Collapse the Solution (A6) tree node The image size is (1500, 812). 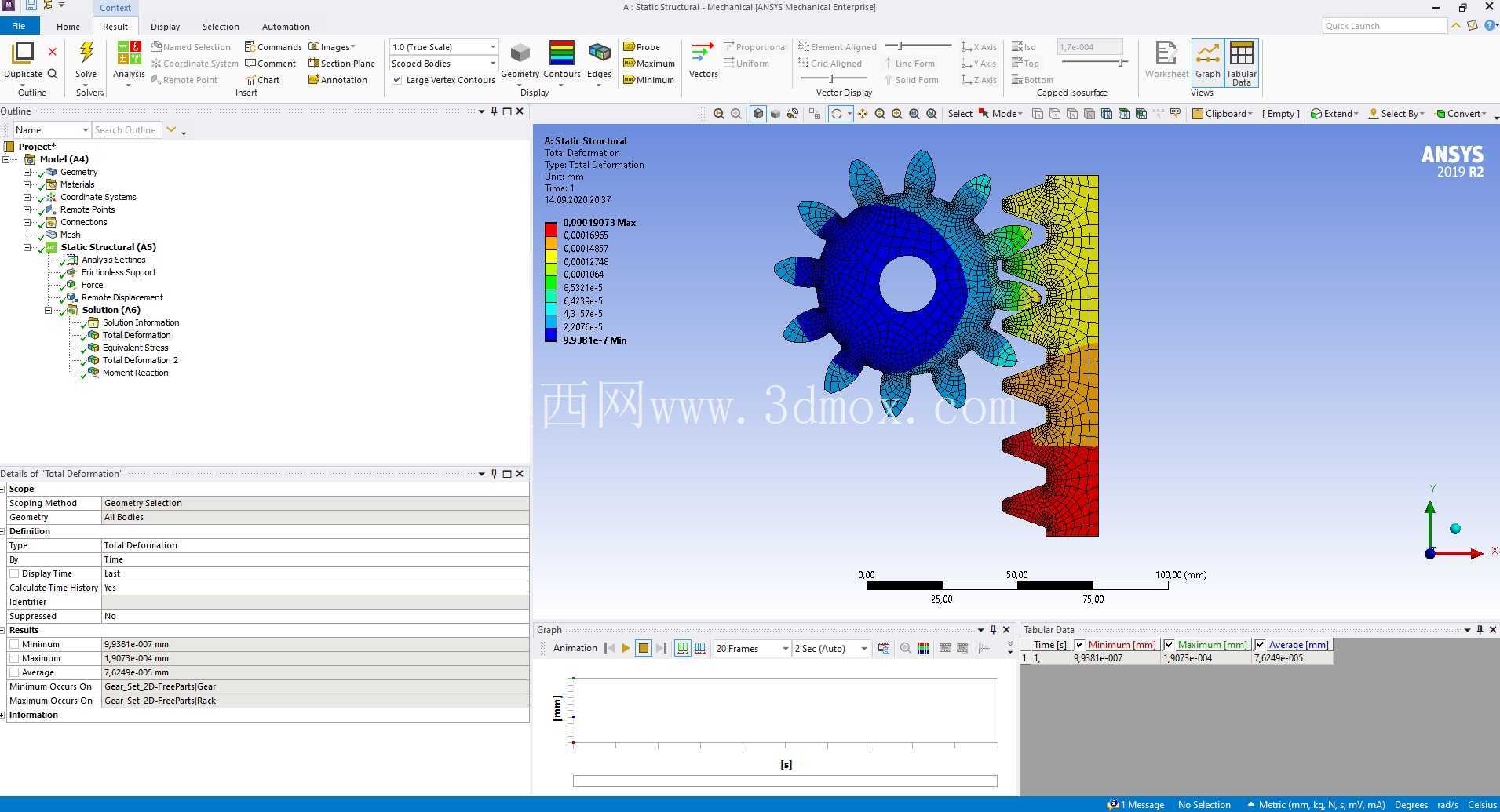click(48, 310)
